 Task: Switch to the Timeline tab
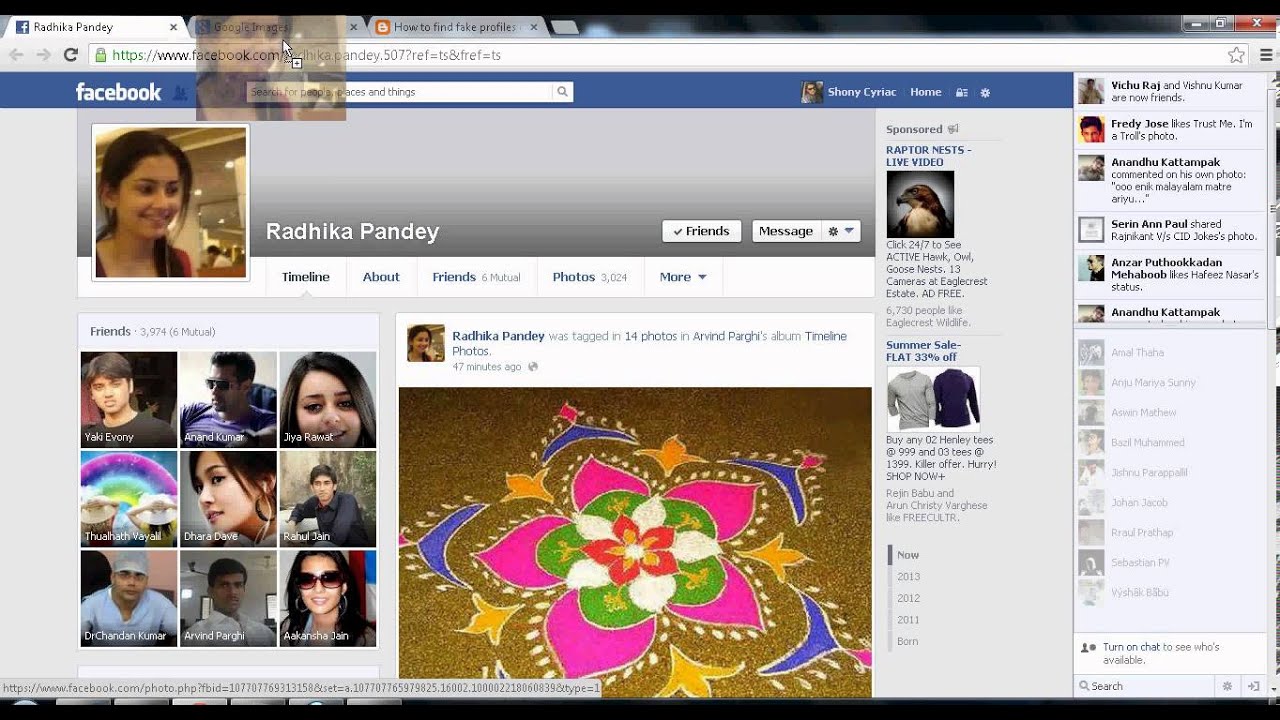coord(305,277)
